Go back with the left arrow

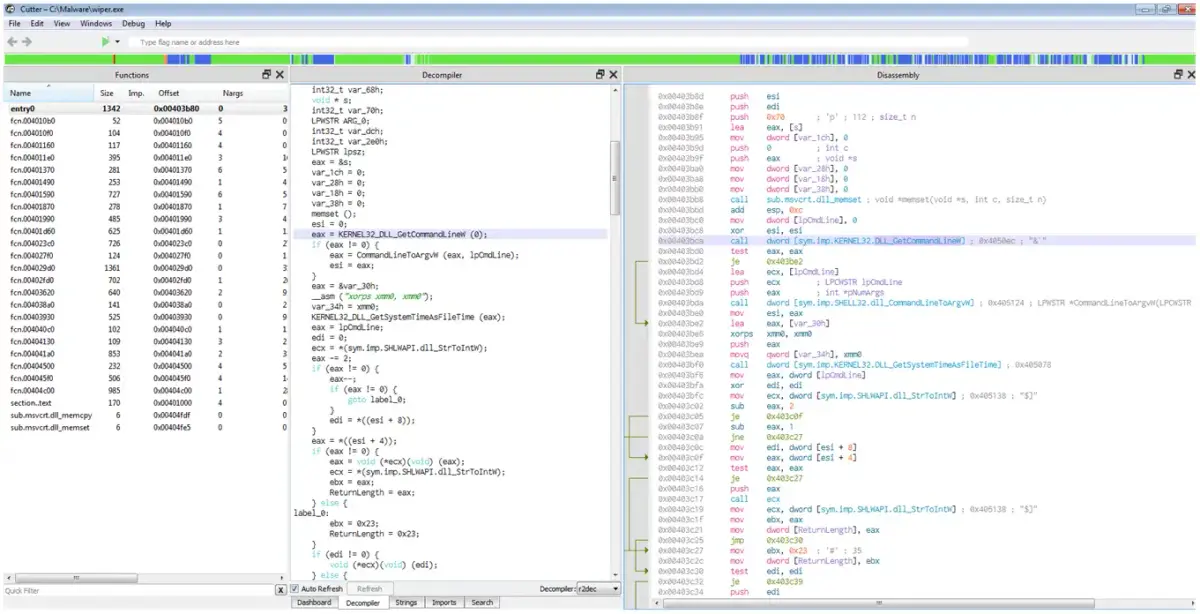click(x=12, y=42)
